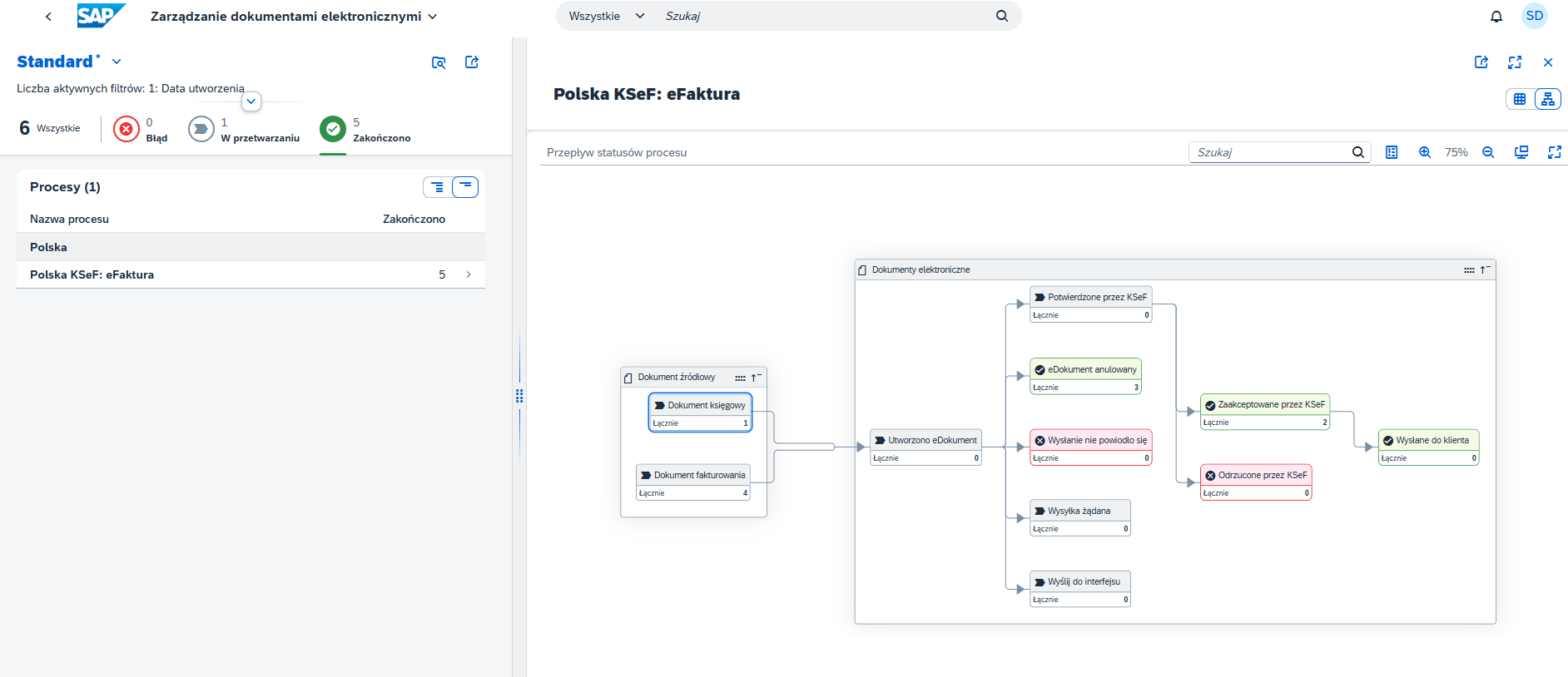
Task: Open the Wszystkie search scope dropdown
Action: 606,16
